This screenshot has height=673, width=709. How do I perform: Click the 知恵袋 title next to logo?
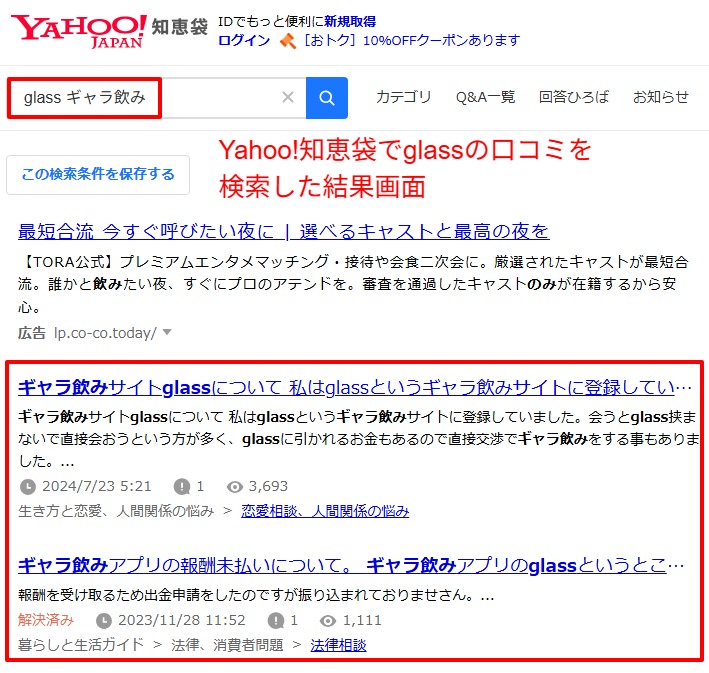click(180, 27)
